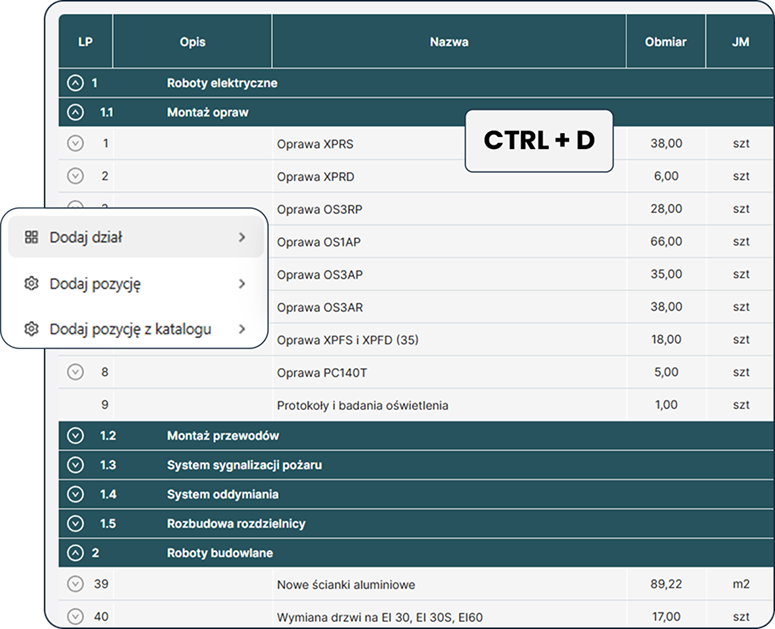Click the circled chevron icon on row 39
The image size is (775, 629).
click(75, 584)
